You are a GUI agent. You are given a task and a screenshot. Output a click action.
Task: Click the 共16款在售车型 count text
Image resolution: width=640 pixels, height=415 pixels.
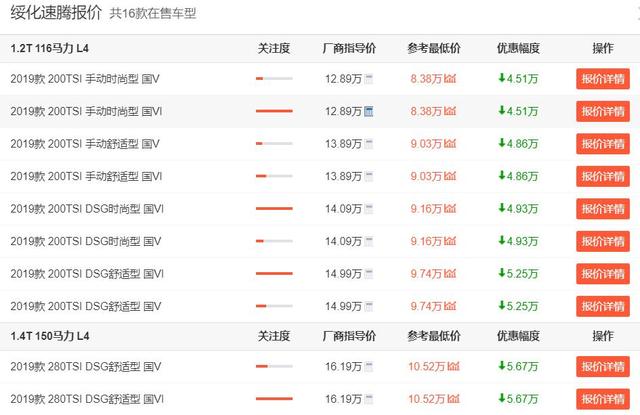click(x=153, y=13)
